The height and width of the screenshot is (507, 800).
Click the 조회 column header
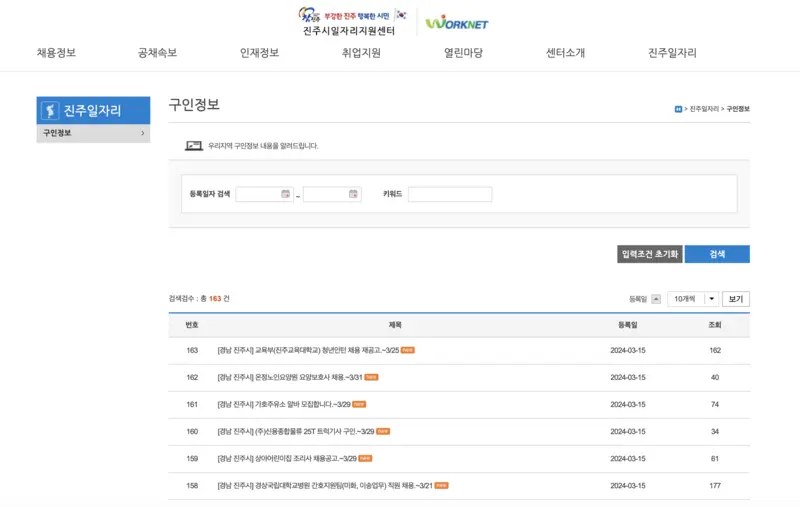pos(715,325)
